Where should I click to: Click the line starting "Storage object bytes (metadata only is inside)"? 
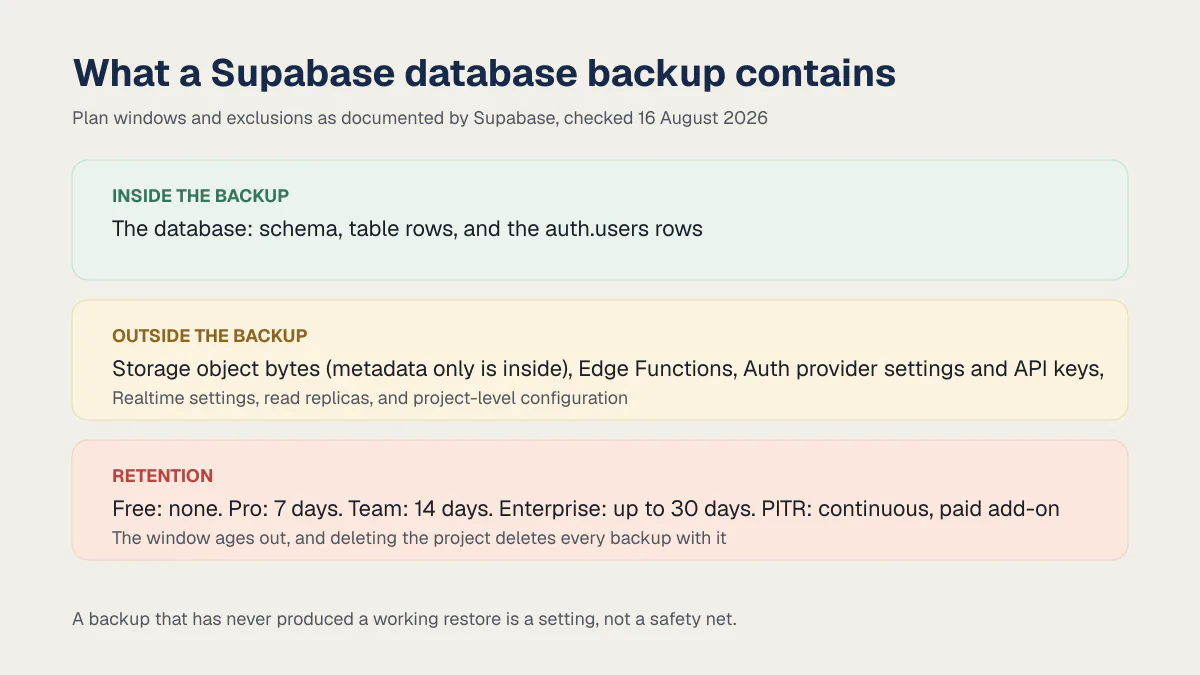pyautogui.click(x=608, y=369)
